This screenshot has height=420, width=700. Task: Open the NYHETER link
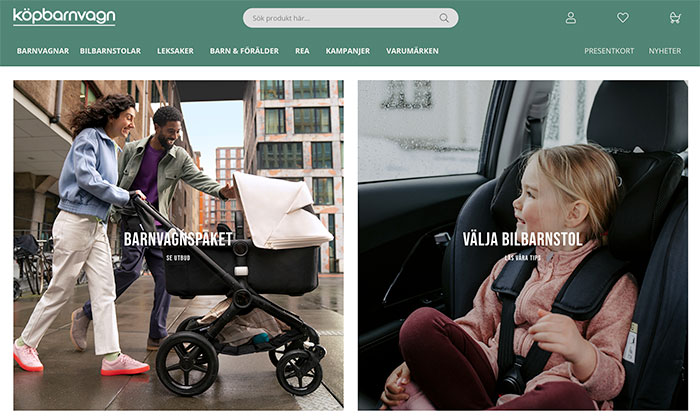click(x=665, y=51)
